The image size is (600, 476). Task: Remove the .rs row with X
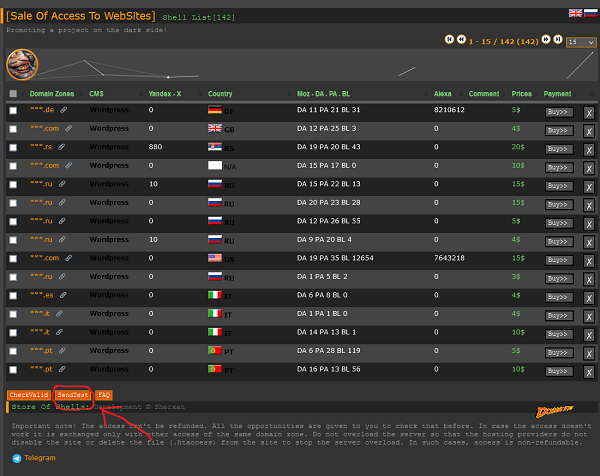(x=589, y=150)
